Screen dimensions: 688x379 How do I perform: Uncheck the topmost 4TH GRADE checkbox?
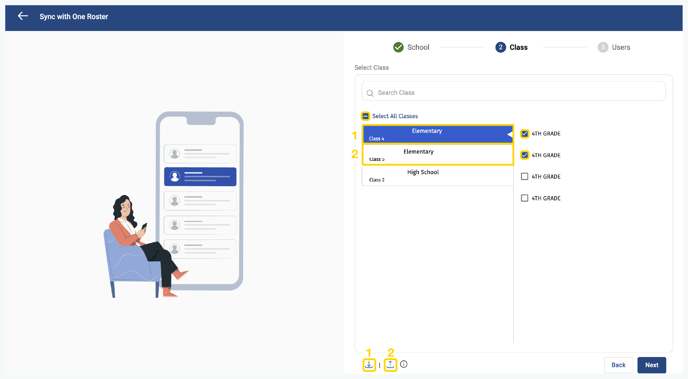point(524,133)
